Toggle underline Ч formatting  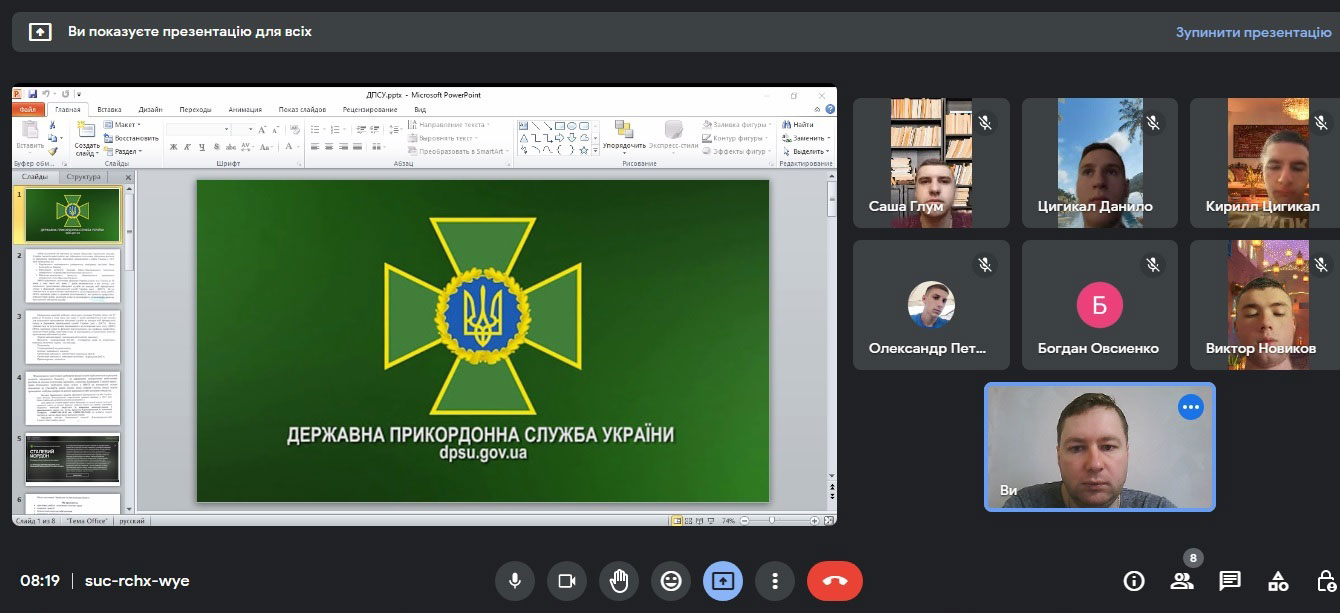(201, 147)
